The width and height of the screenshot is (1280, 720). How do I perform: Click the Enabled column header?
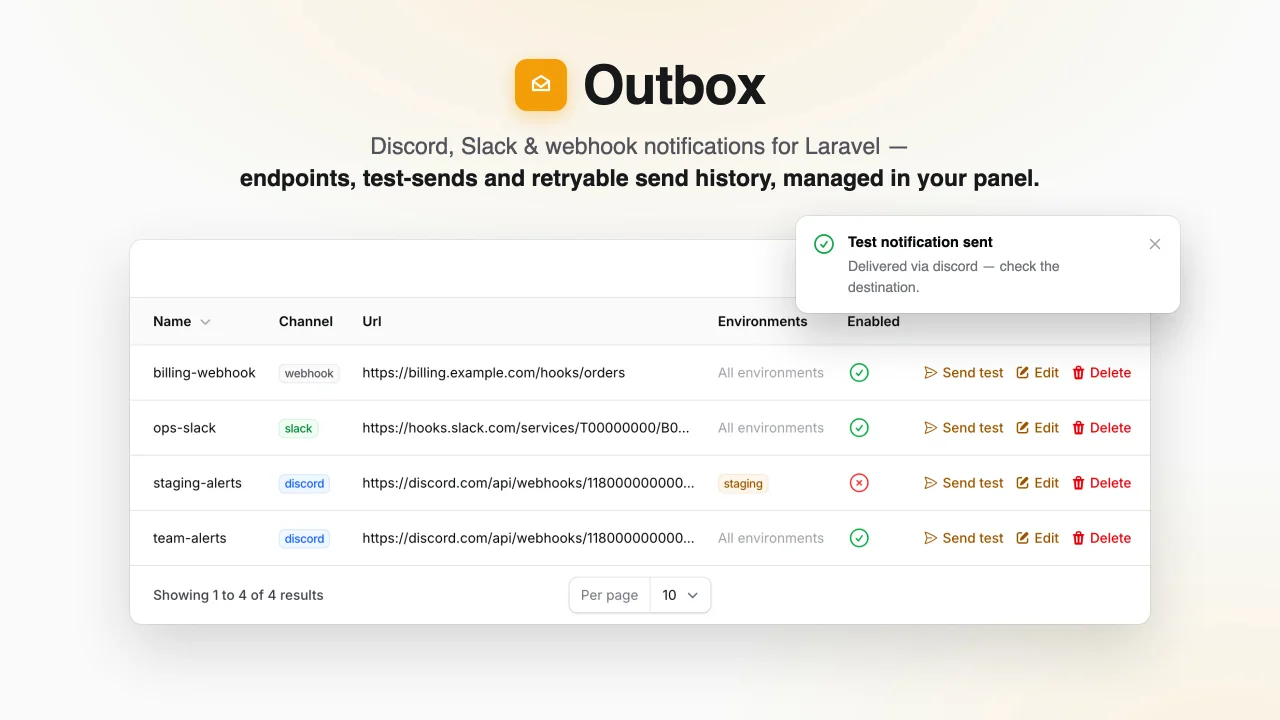coord(873,321)
